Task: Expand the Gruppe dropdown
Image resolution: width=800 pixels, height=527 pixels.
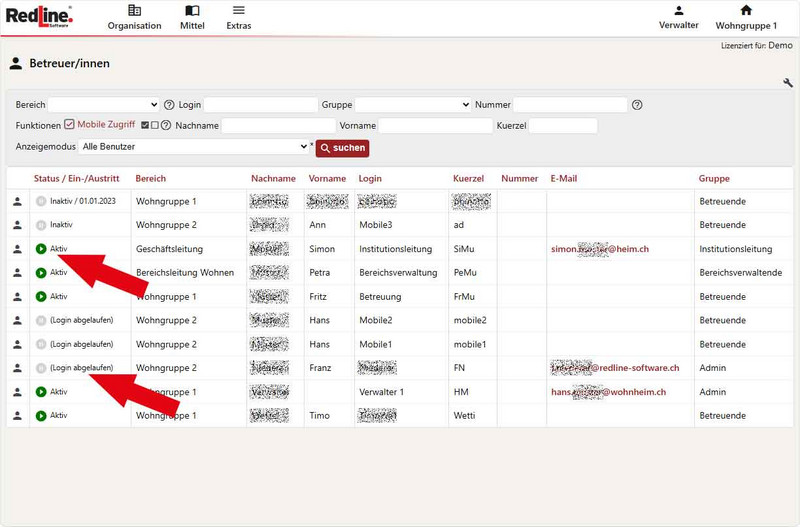Action: pos(412,105)
